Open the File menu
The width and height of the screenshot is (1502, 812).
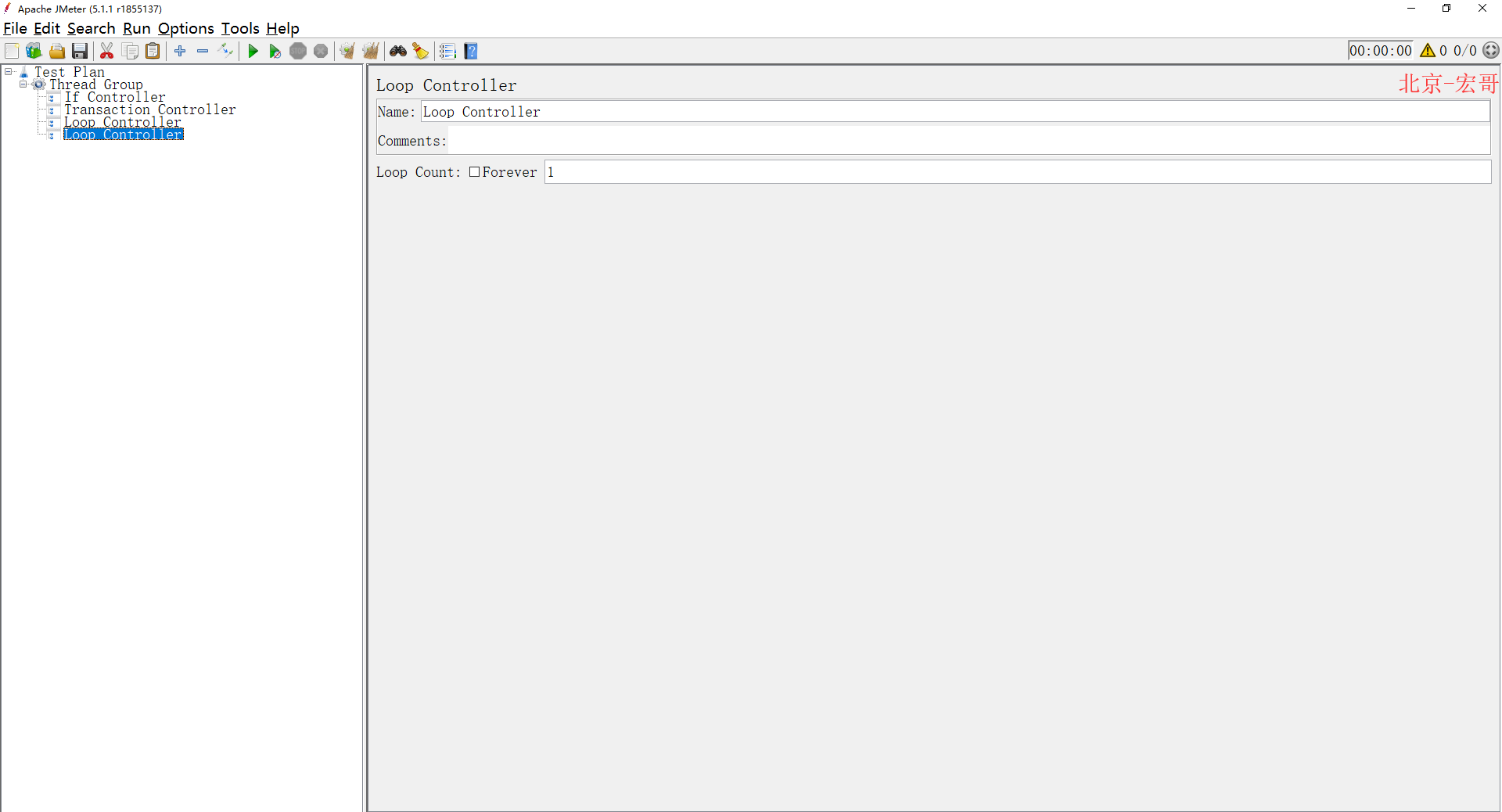click(15, 29)
